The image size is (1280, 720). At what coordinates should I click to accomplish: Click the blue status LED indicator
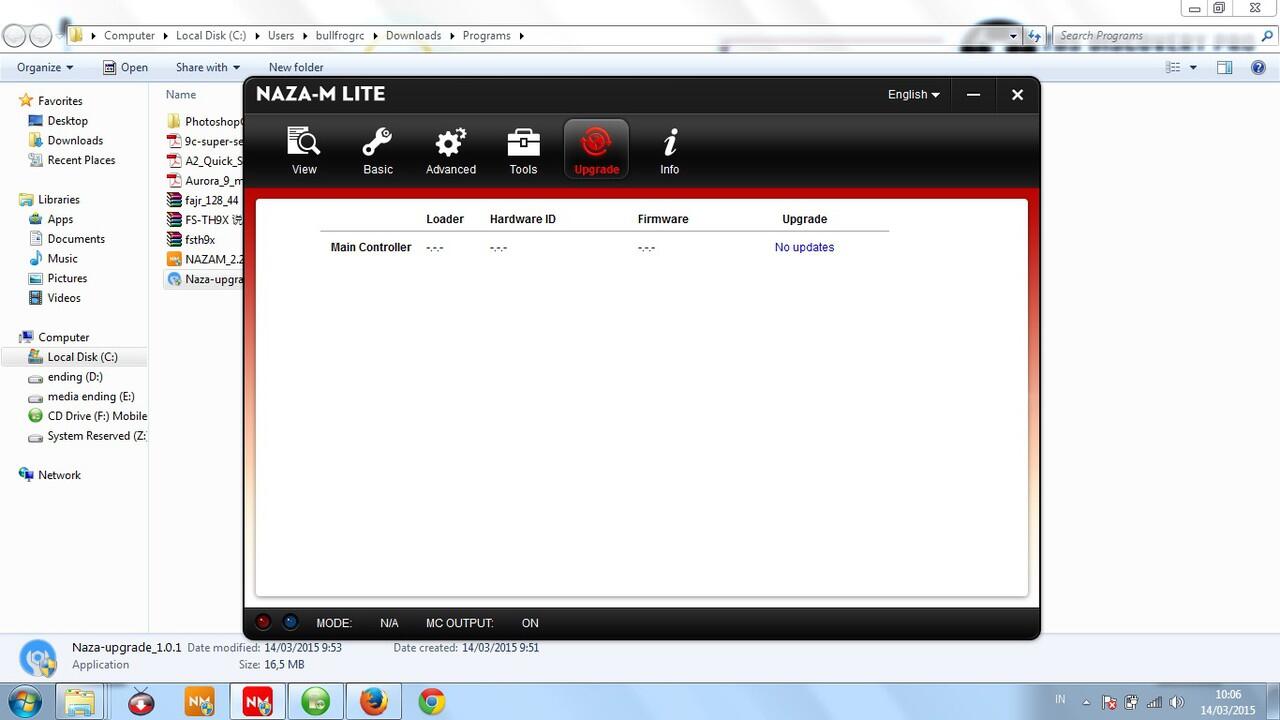point(290,622)
